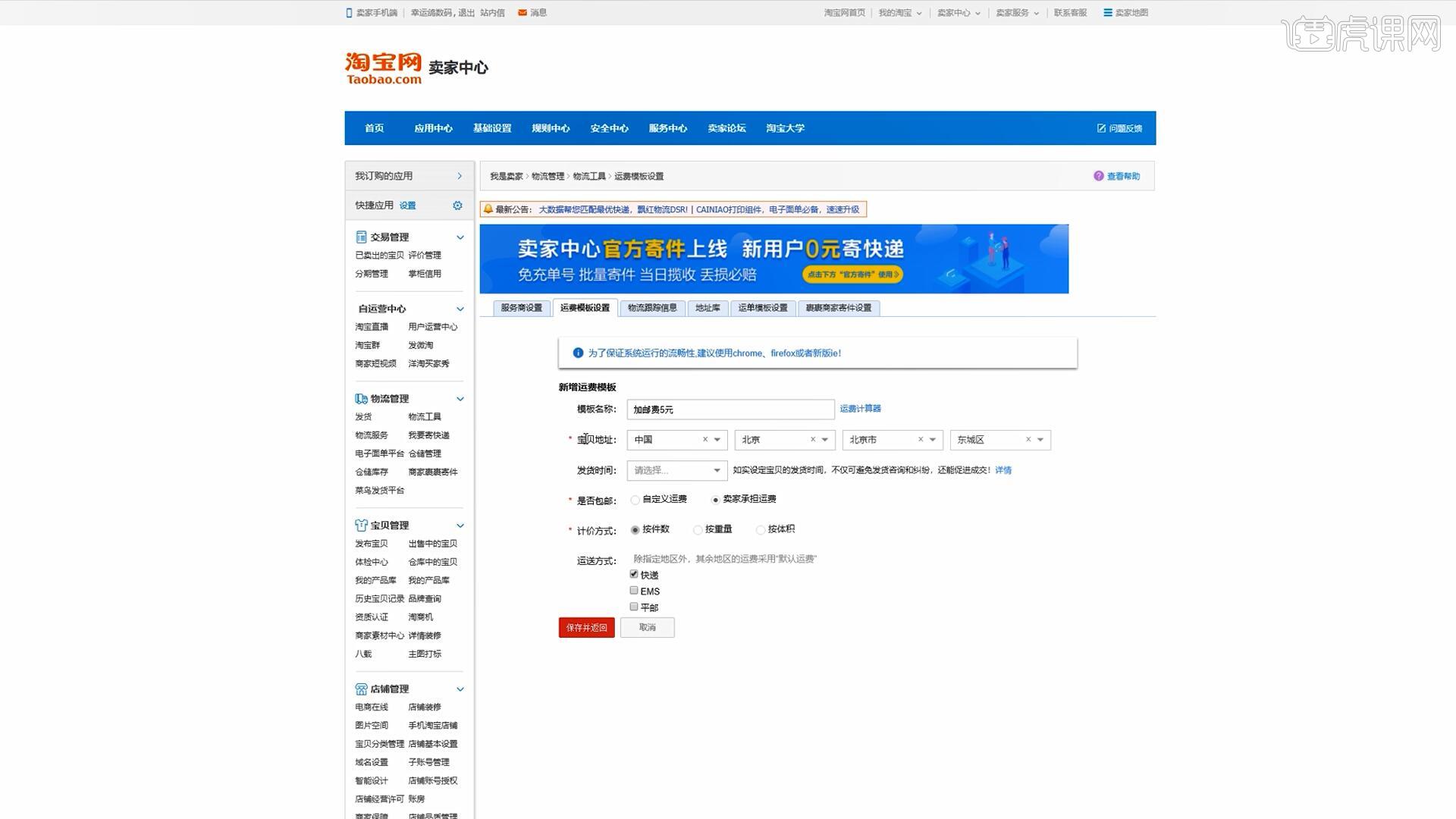Click the 模板名称 input field
Screen dimensions: 1456x819
[730, 409]
